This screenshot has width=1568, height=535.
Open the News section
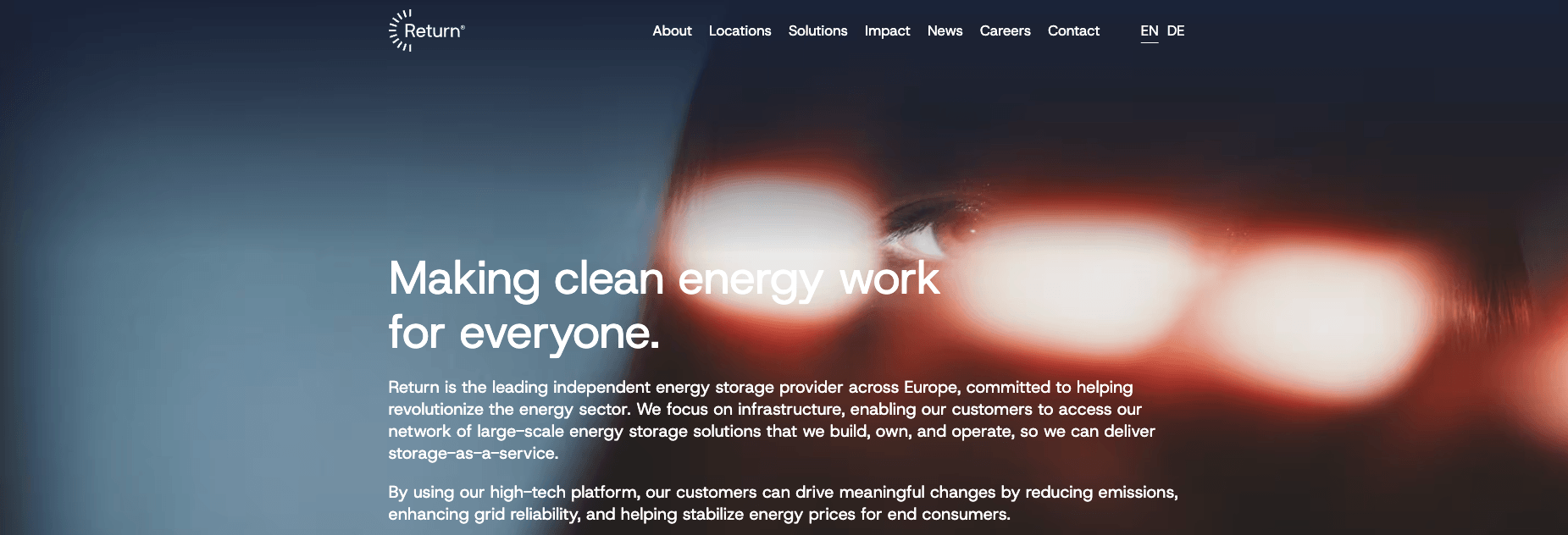tap(945, 30)
